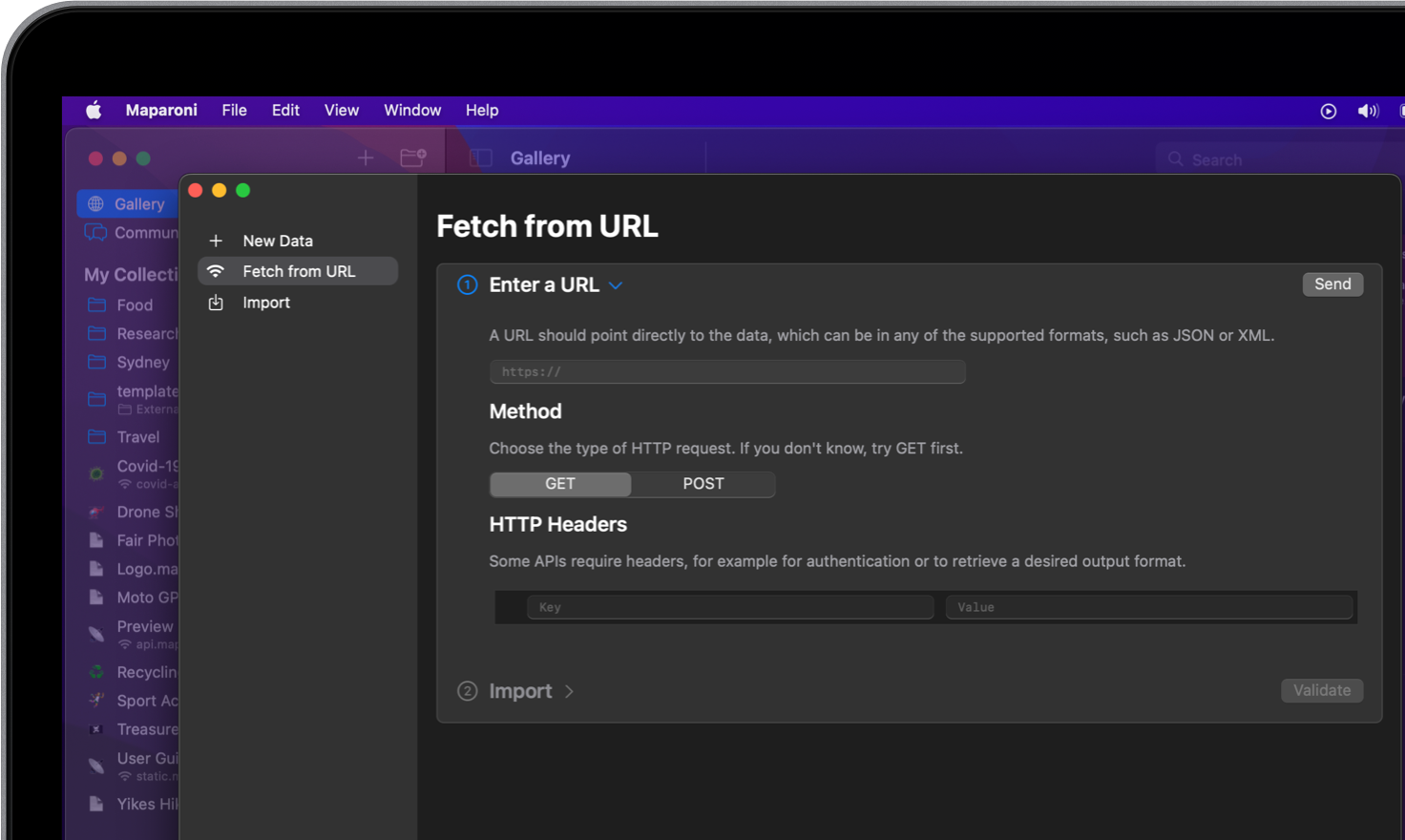Screen dimensions: 1405x840
Task: Click the Covid-19 virus icon
Action: pos(96,473)
